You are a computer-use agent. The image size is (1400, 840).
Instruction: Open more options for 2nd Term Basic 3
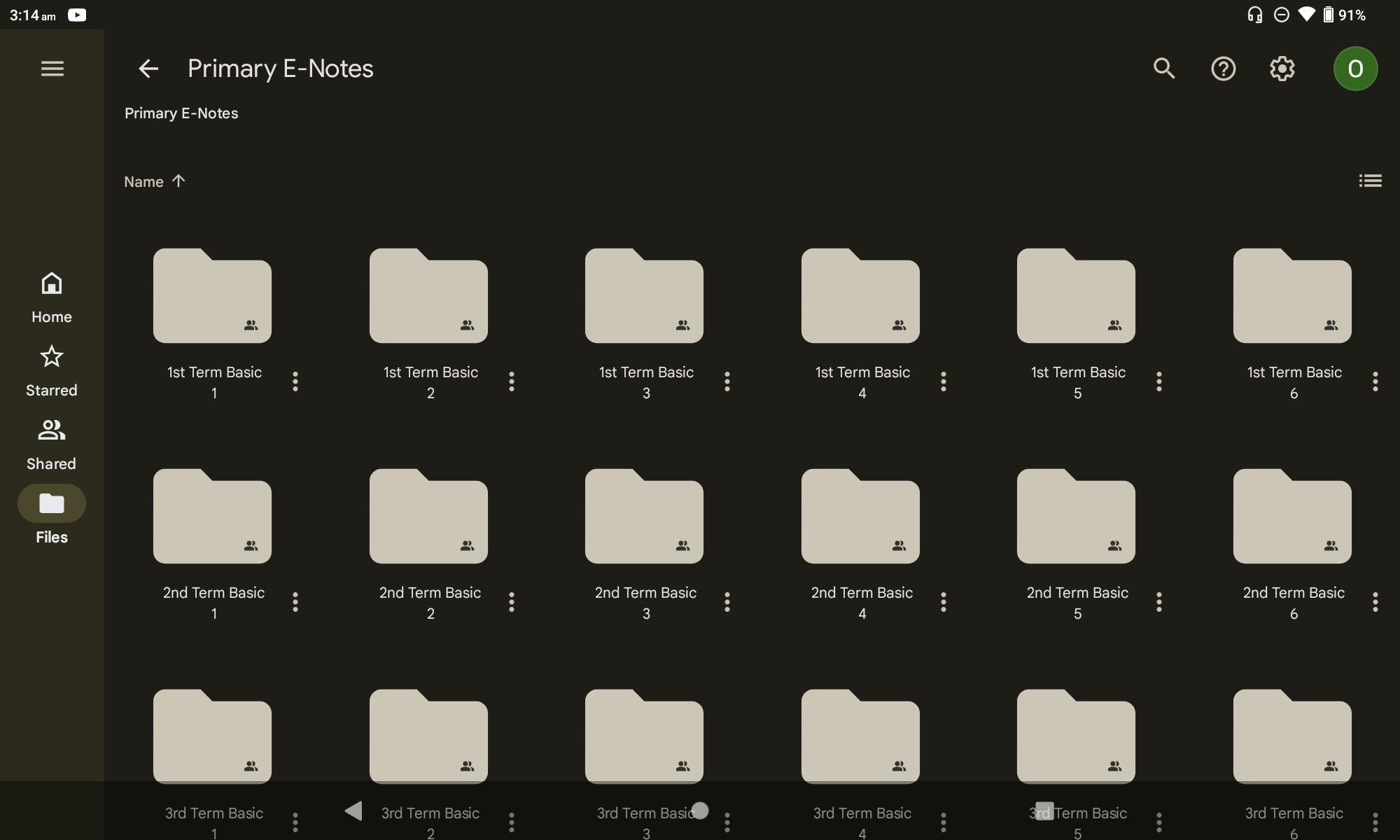(727, 602)
